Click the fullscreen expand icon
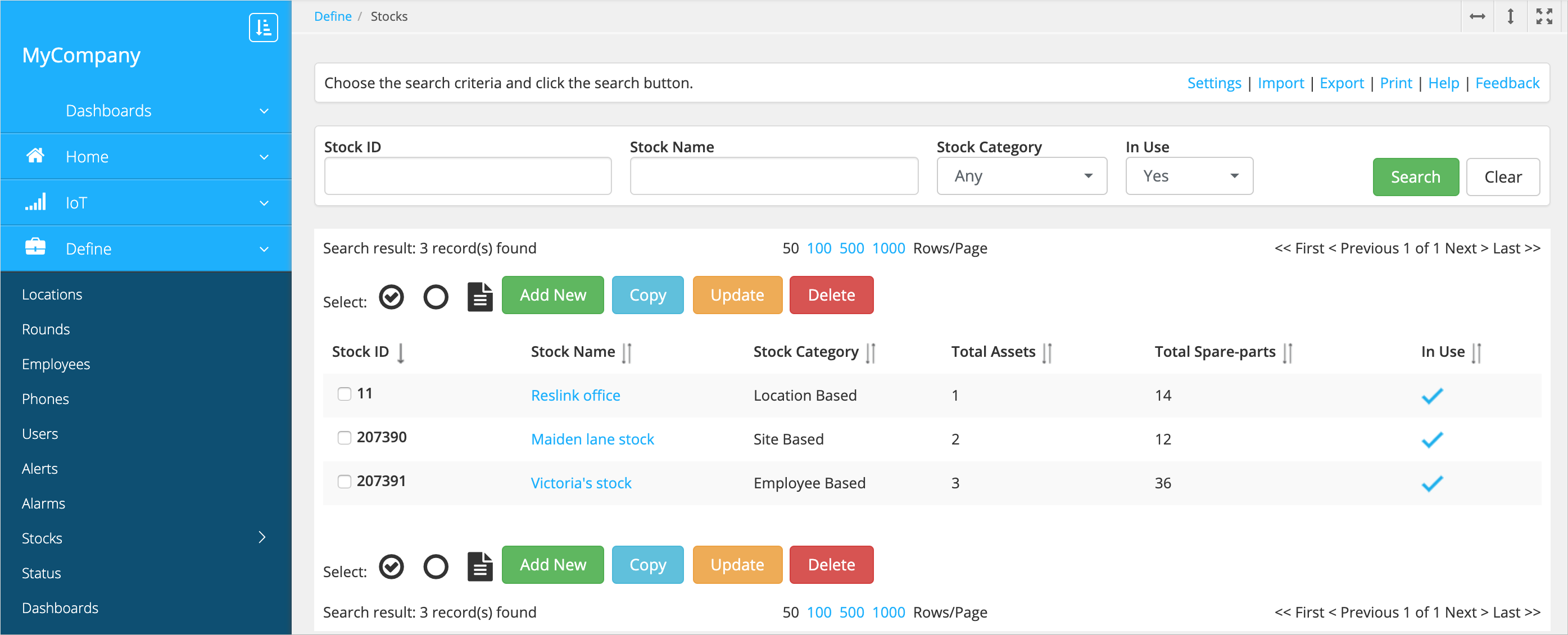Image resolution: width=1568 pixels, height=635 pixels. point(1544,16)
